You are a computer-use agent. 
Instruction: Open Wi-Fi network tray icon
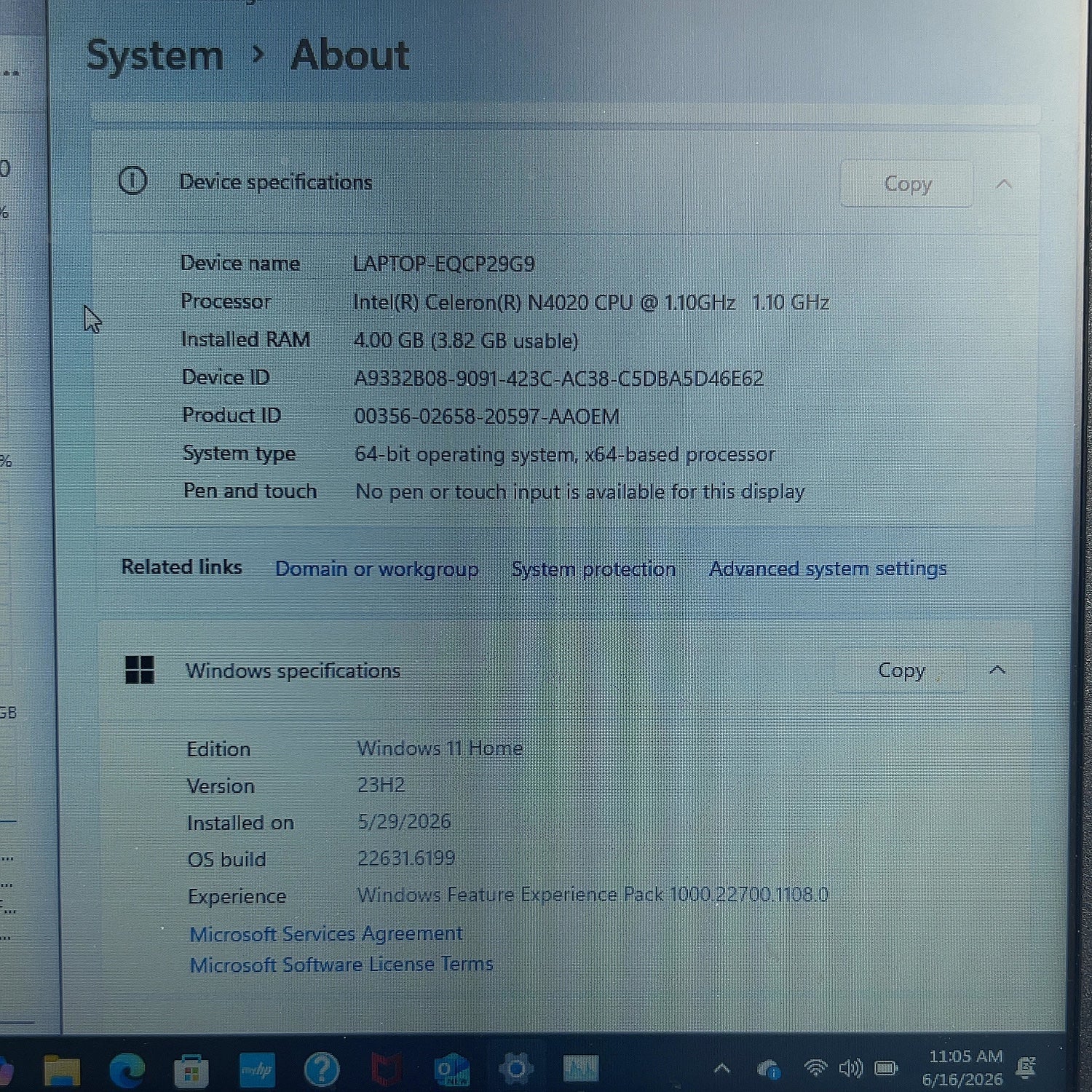point(815,1068)
